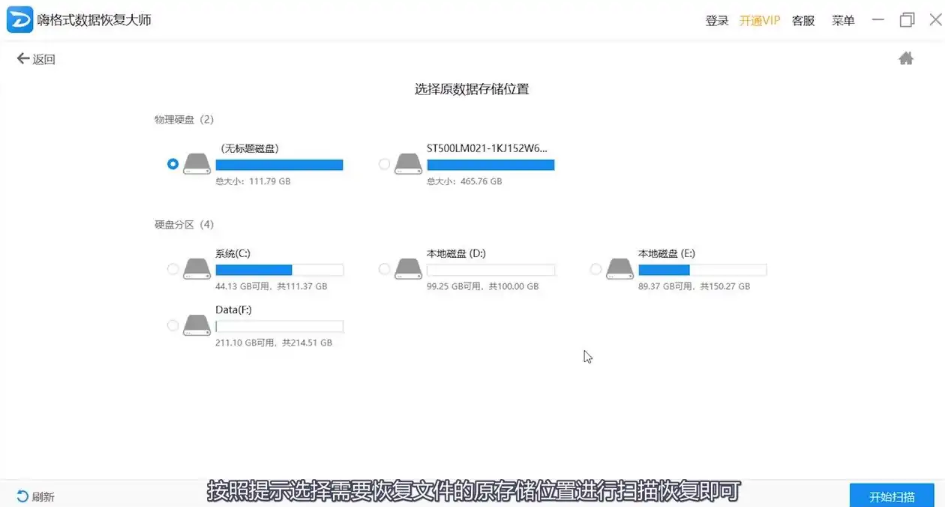945x507 pixels.
Task: Click the 本地磁盘 (E:) drive icon
Action: click(x=620, y=268)
